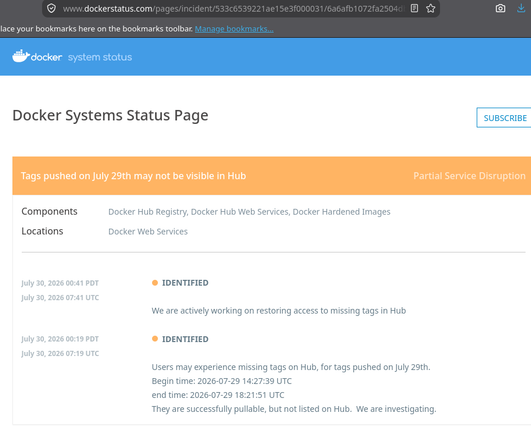Click the IDENTIFIED status of the 00:19 update
The height and width of the screenshot is (434, 531).
pos(185,339)
